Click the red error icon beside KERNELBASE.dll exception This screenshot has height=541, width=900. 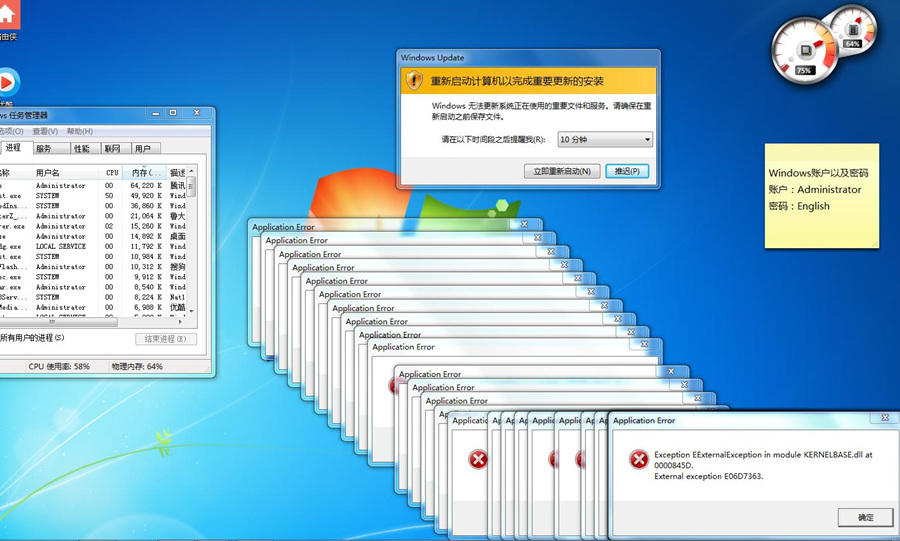pyautogui.click(x=638, y=459)
